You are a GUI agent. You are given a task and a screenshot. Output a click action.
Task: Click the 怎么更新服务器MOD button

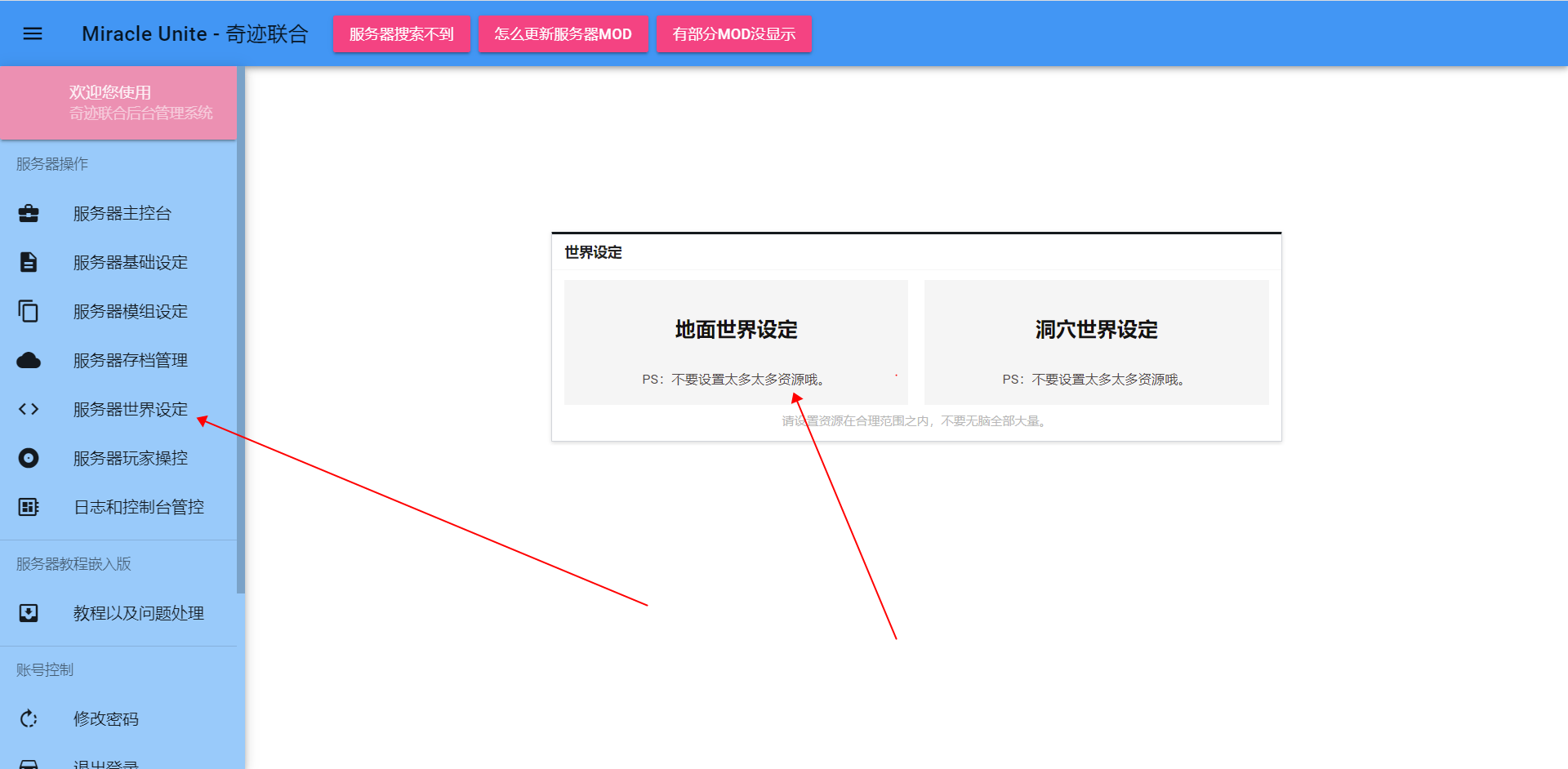point(563,34)
